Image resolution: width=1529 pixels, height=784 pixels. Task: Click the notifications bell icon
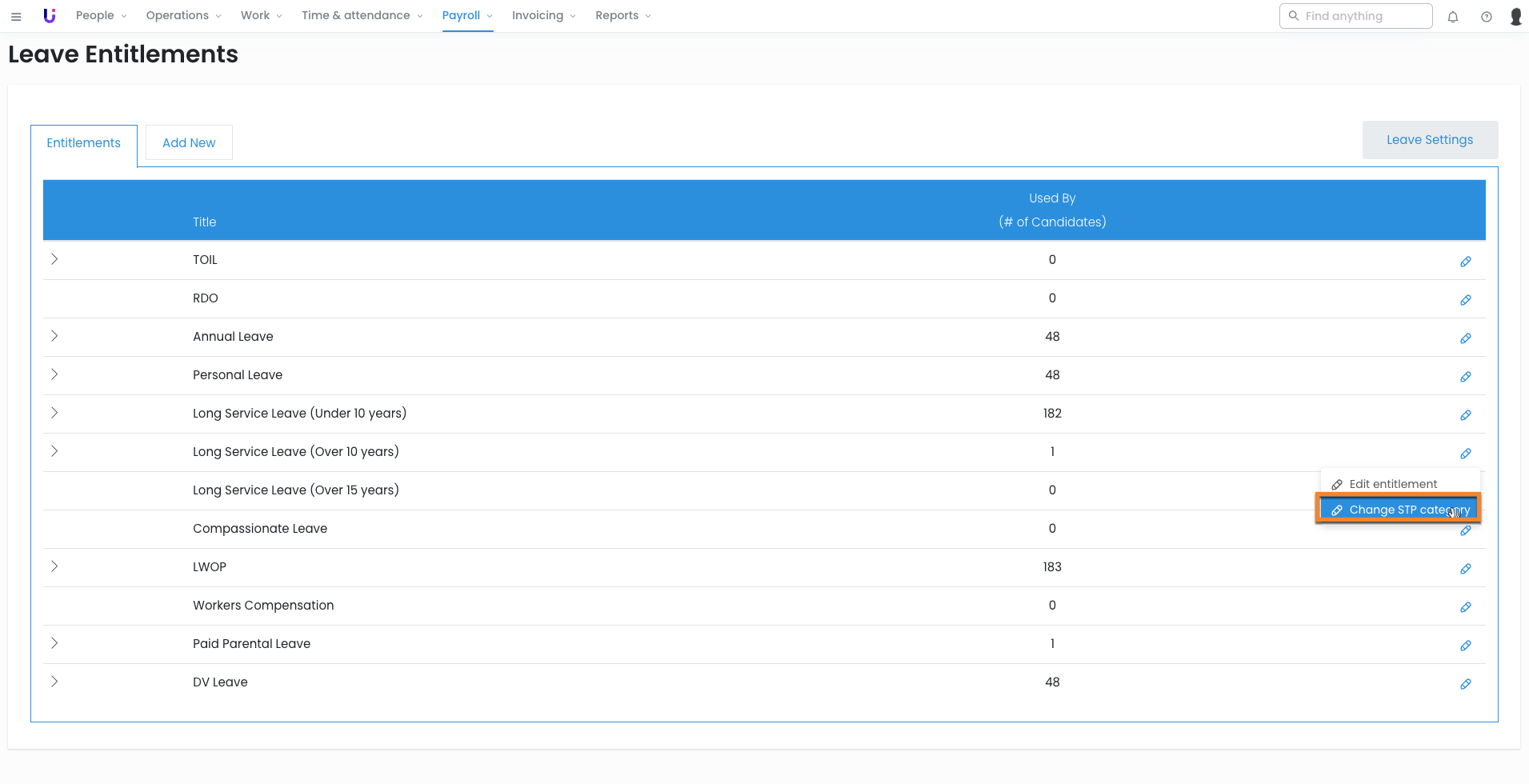point(1453,16)
